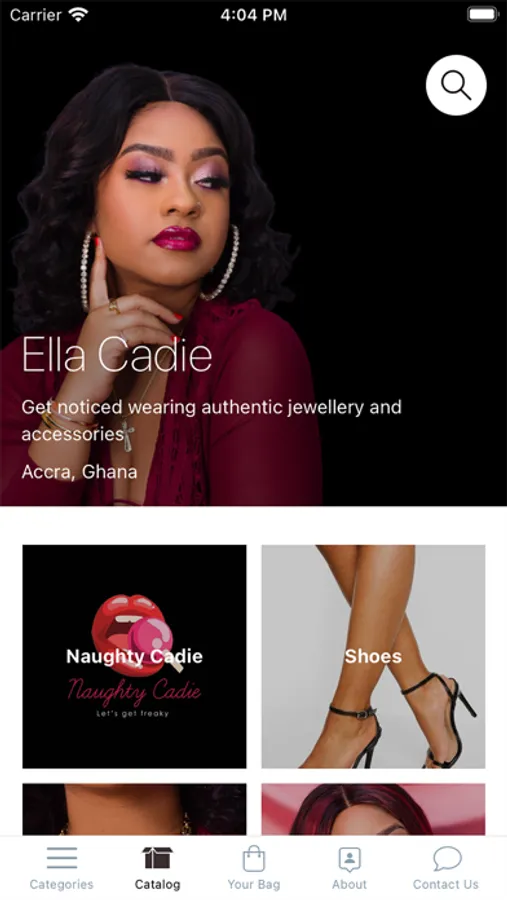
Task: Open the Shoes category tile
Action: (373, 656)
